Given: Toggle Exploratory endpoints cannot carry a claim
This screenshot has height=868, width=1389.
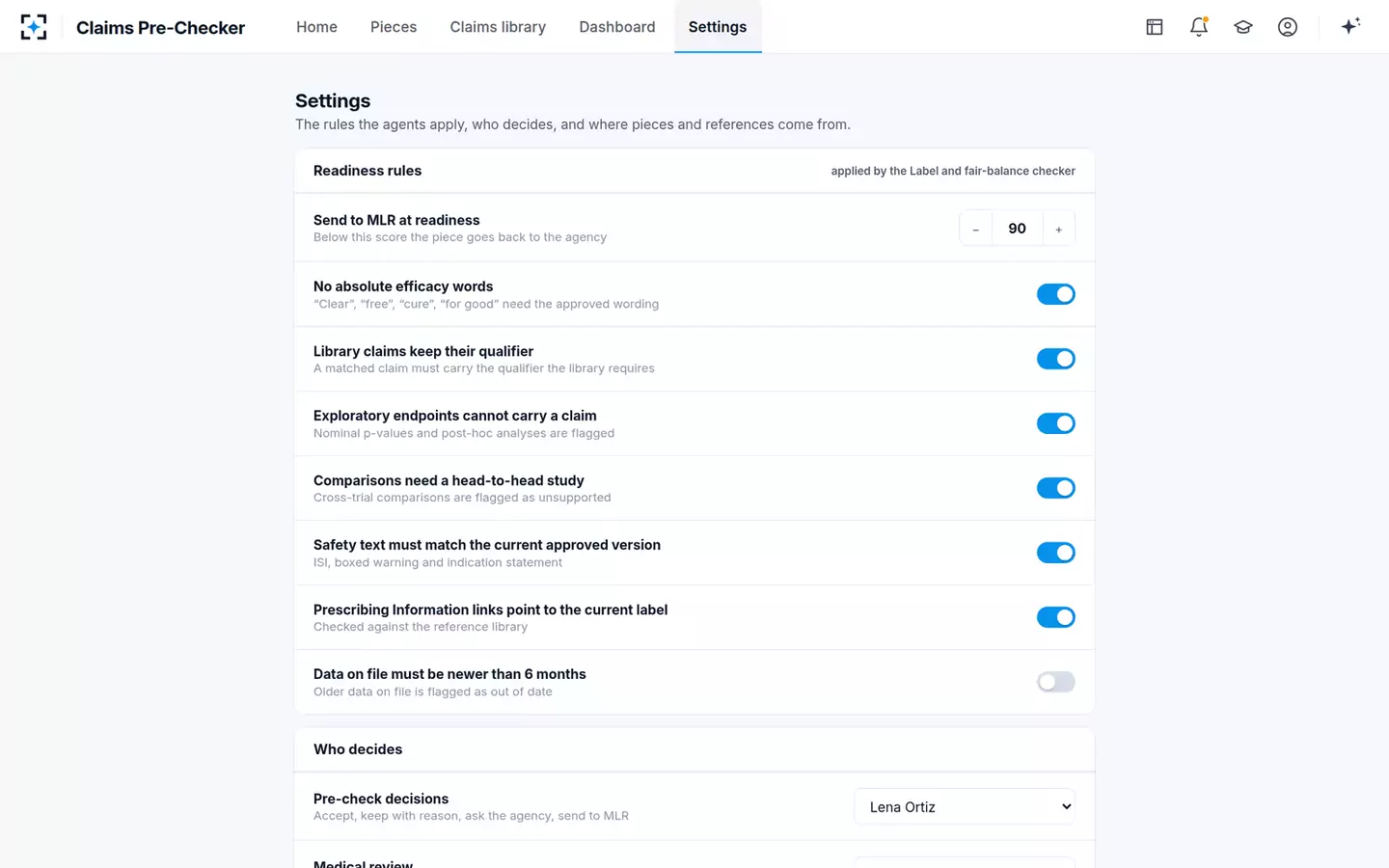Looking at the screenshot, I should [1056, 423].
